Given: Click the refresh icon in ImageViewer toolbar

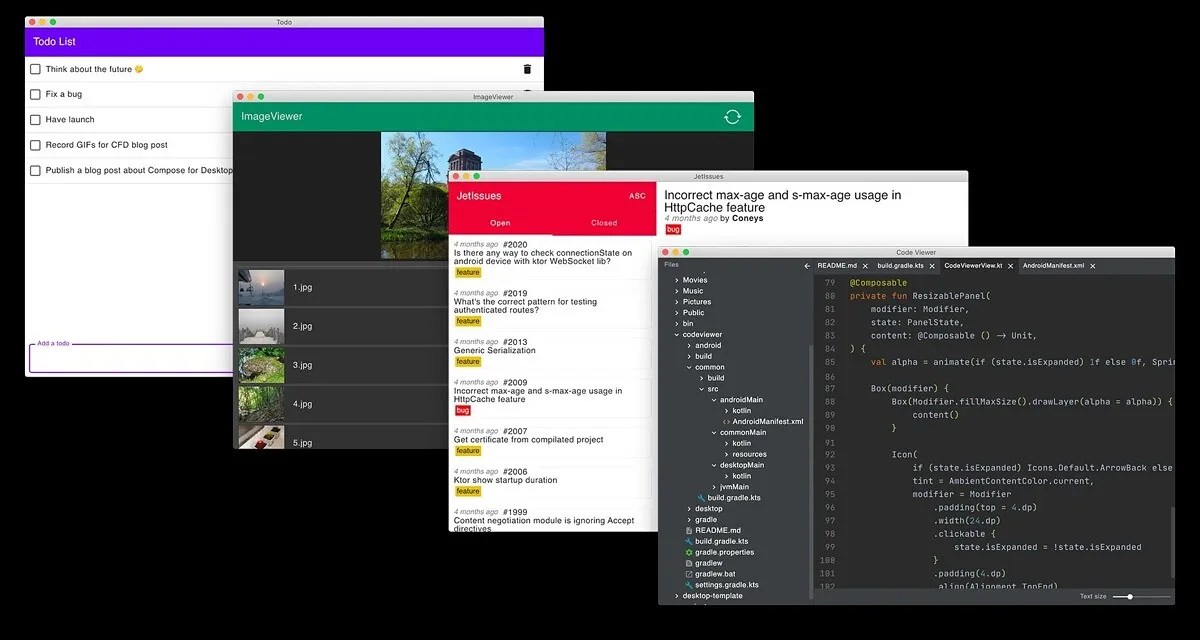Looking at the screenshot, I should tap(732, 116).
